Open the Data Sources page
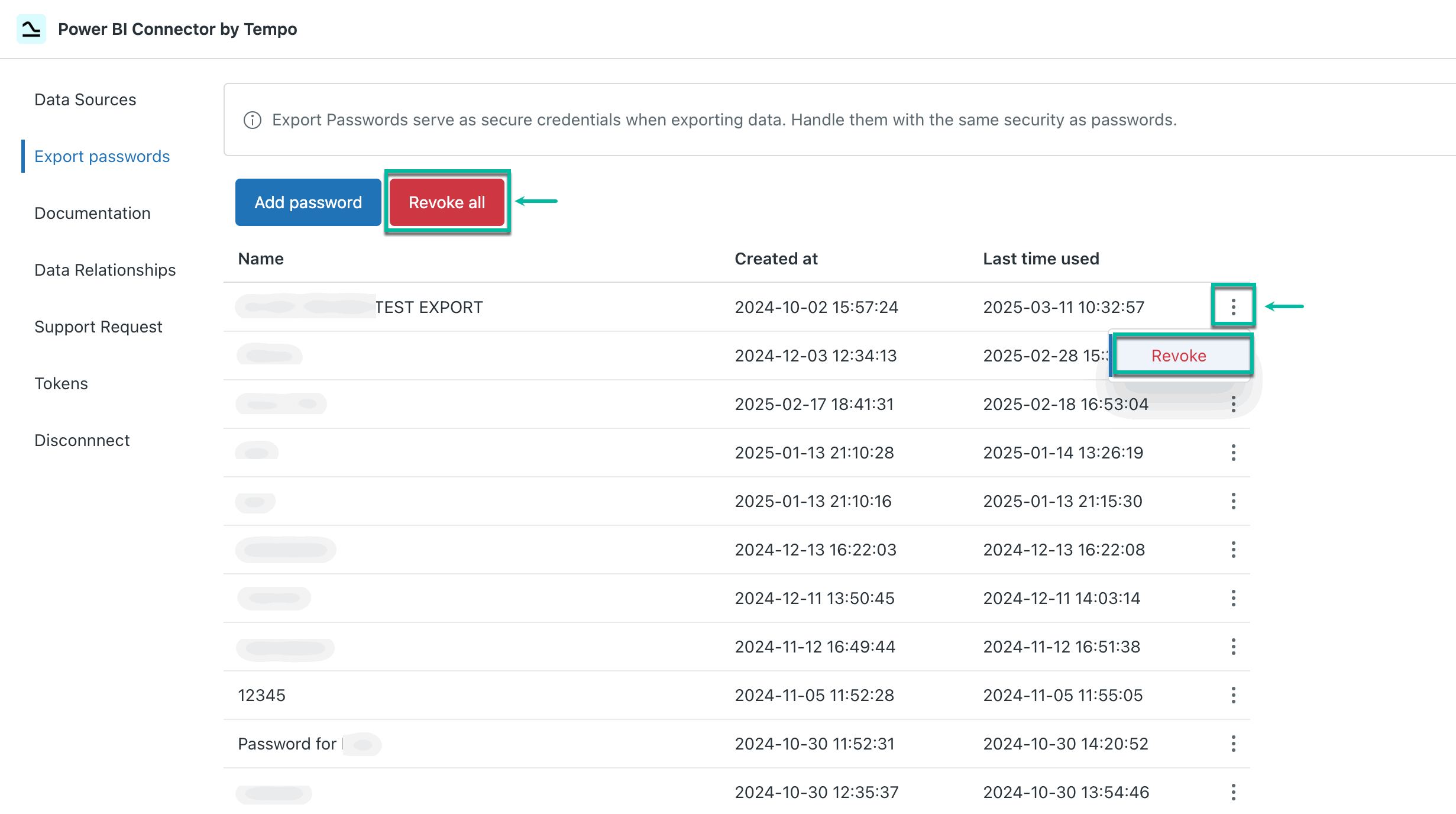The width and height of the screenshot is (1456, 814). coord(85,99)
